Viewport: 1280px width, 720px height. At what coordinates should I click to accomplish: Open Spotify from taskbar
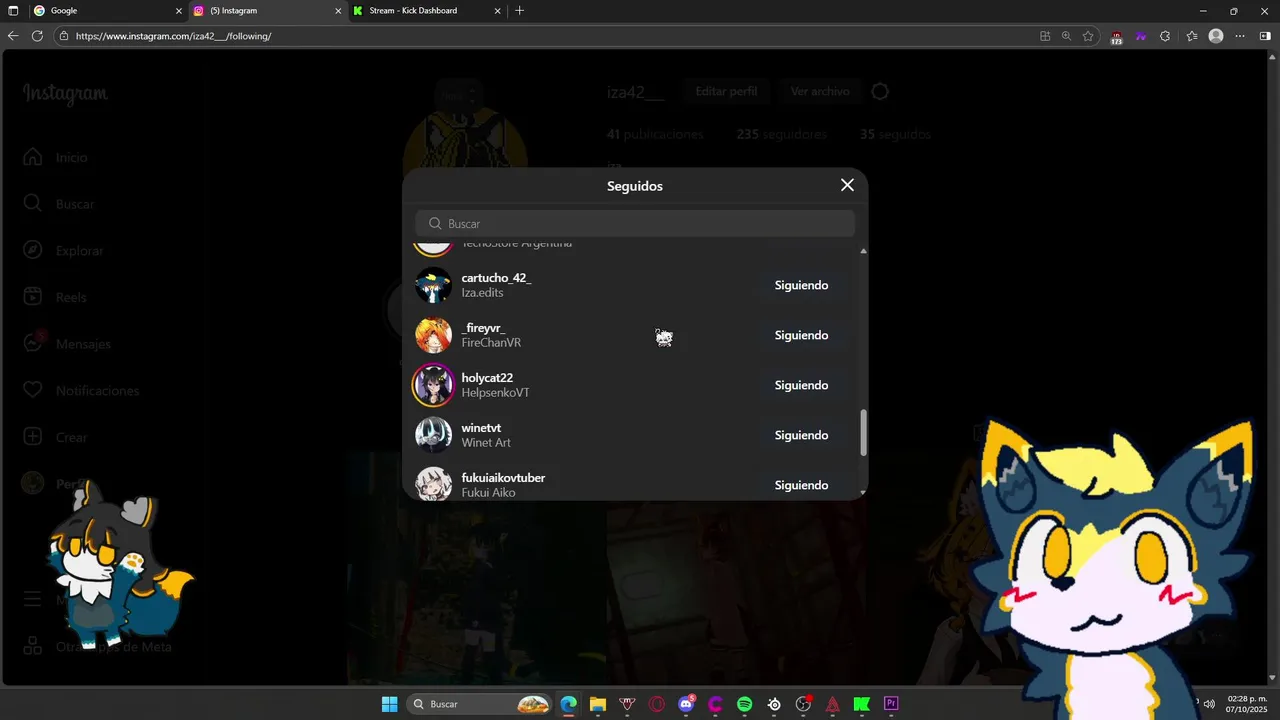(x=745, y=704)
